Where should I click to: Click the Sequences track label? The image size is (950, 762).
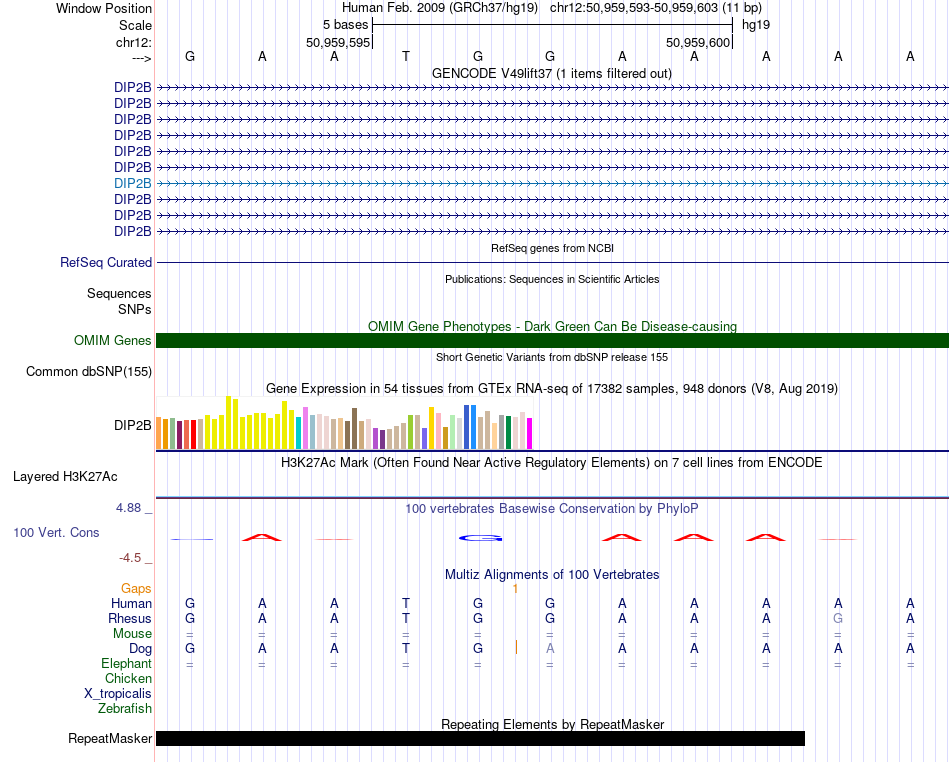click(119, 294)
